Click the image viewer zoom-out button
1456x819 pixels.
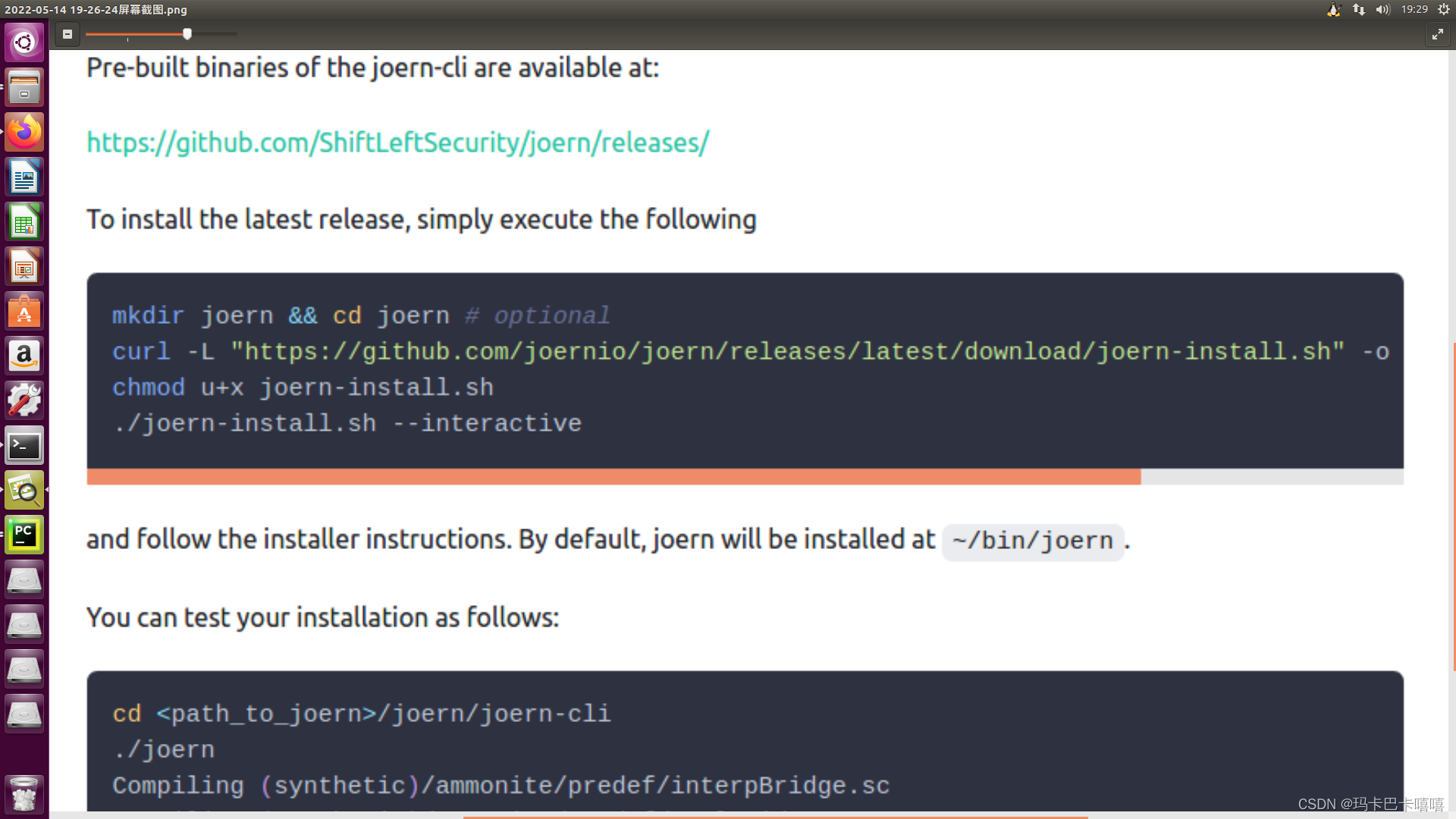coord(67,34)
